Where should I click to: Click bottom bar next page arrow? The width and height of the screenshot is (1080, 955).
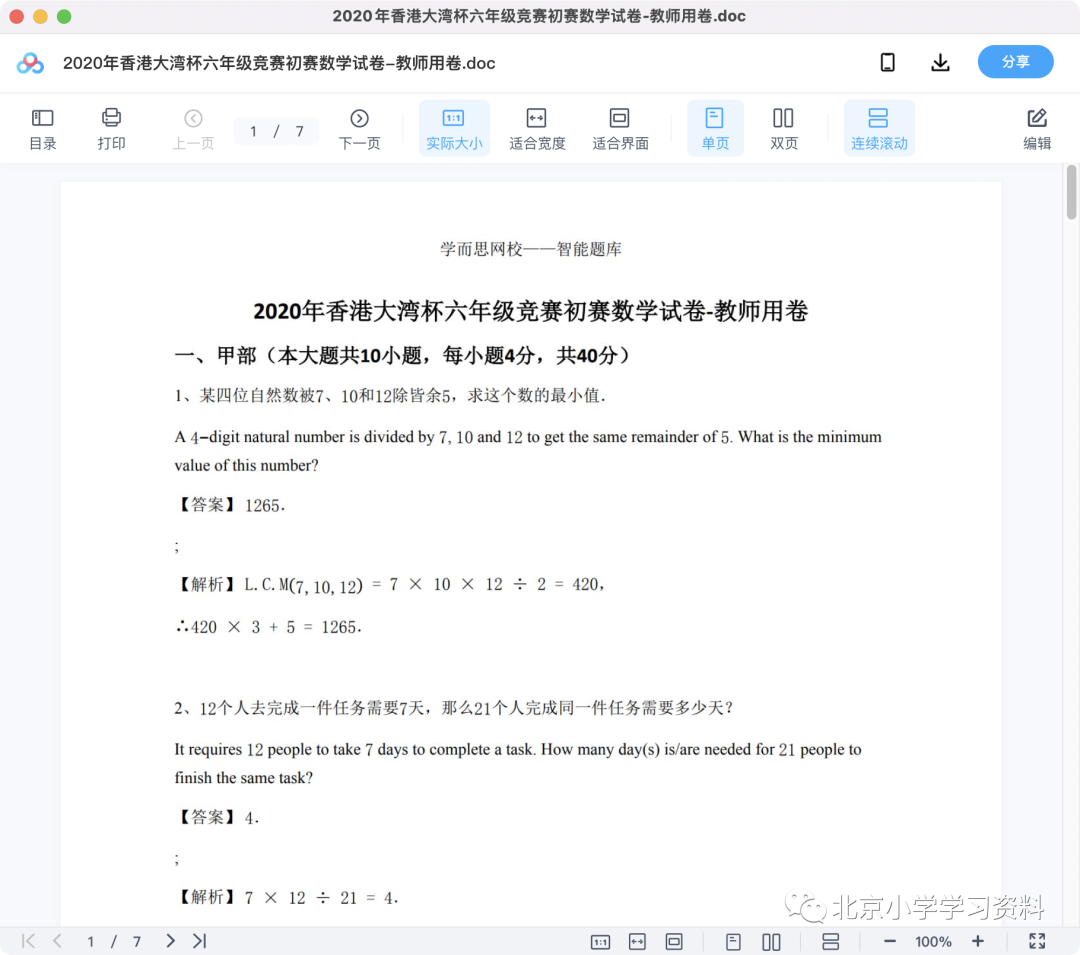pyautogui.click(x=170, y=941)
